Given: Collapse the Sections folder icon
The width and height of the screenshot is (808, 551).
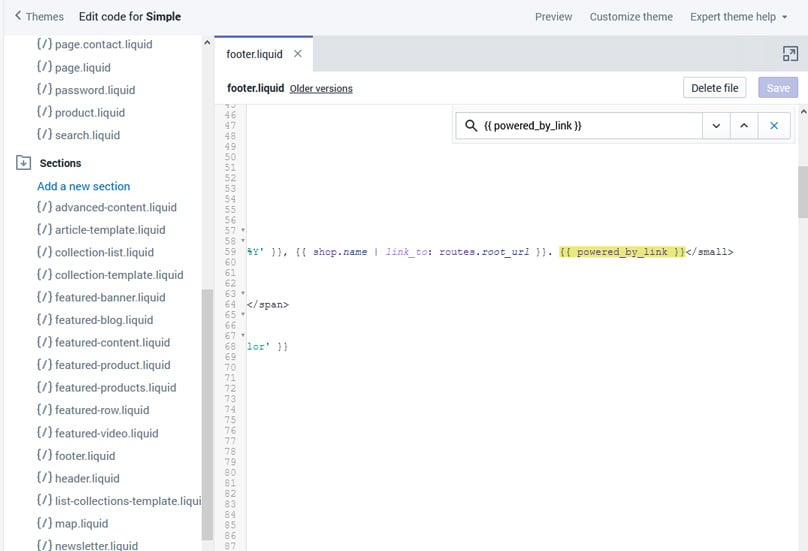Looking at the screenshot, I should click(23, 163).
